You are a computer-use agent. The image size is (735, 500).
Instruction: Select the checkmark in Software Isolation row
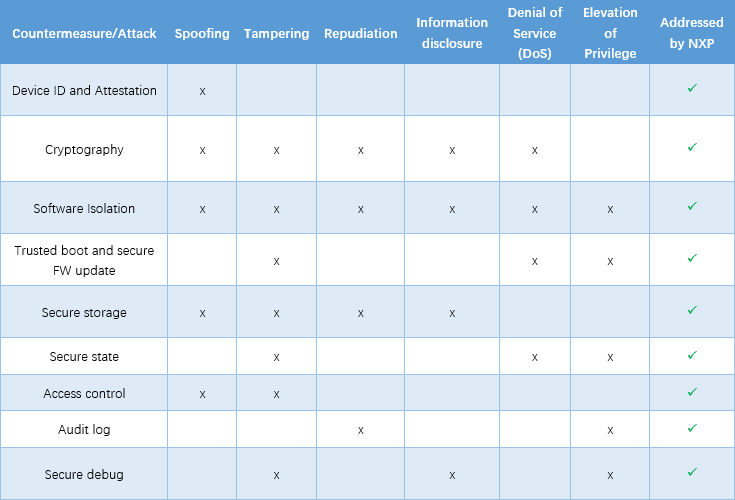[x=692, y=207]
